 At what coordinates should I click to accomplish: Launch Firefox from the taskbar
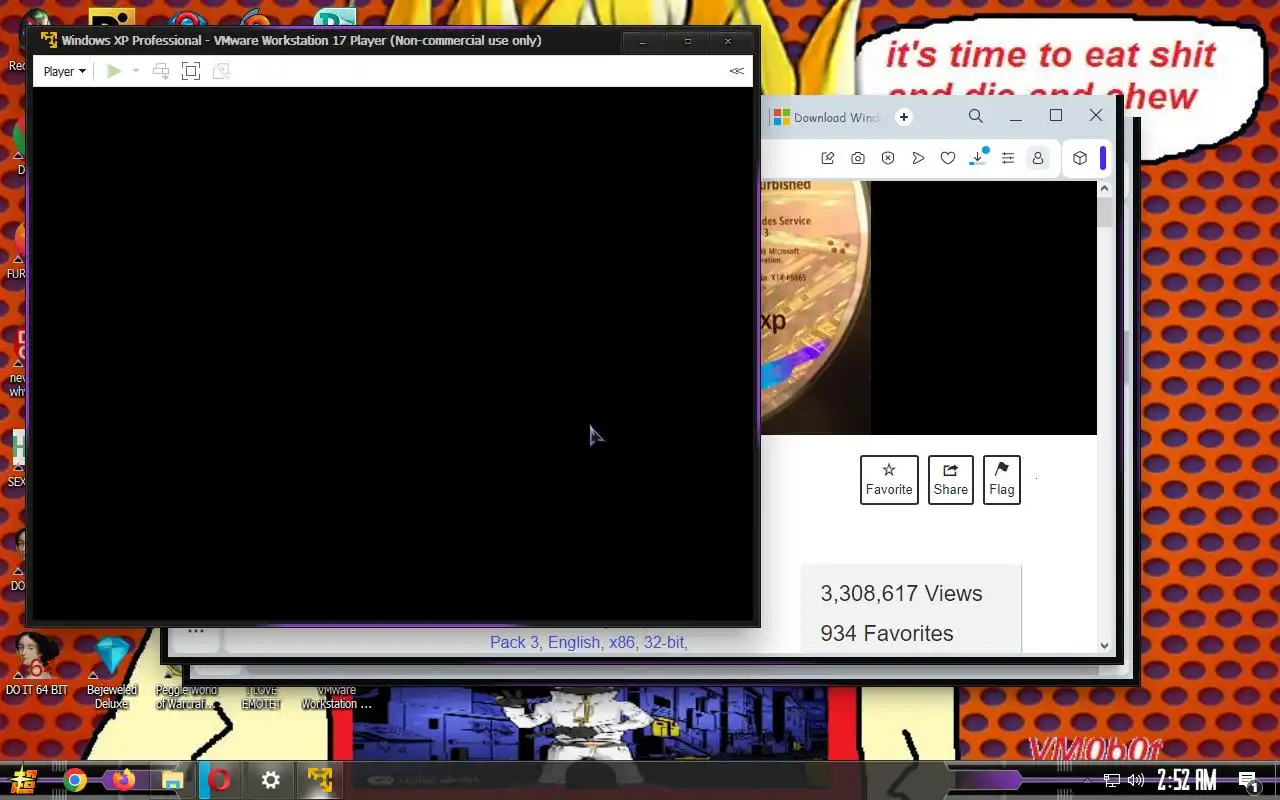(x=124, y=780)
